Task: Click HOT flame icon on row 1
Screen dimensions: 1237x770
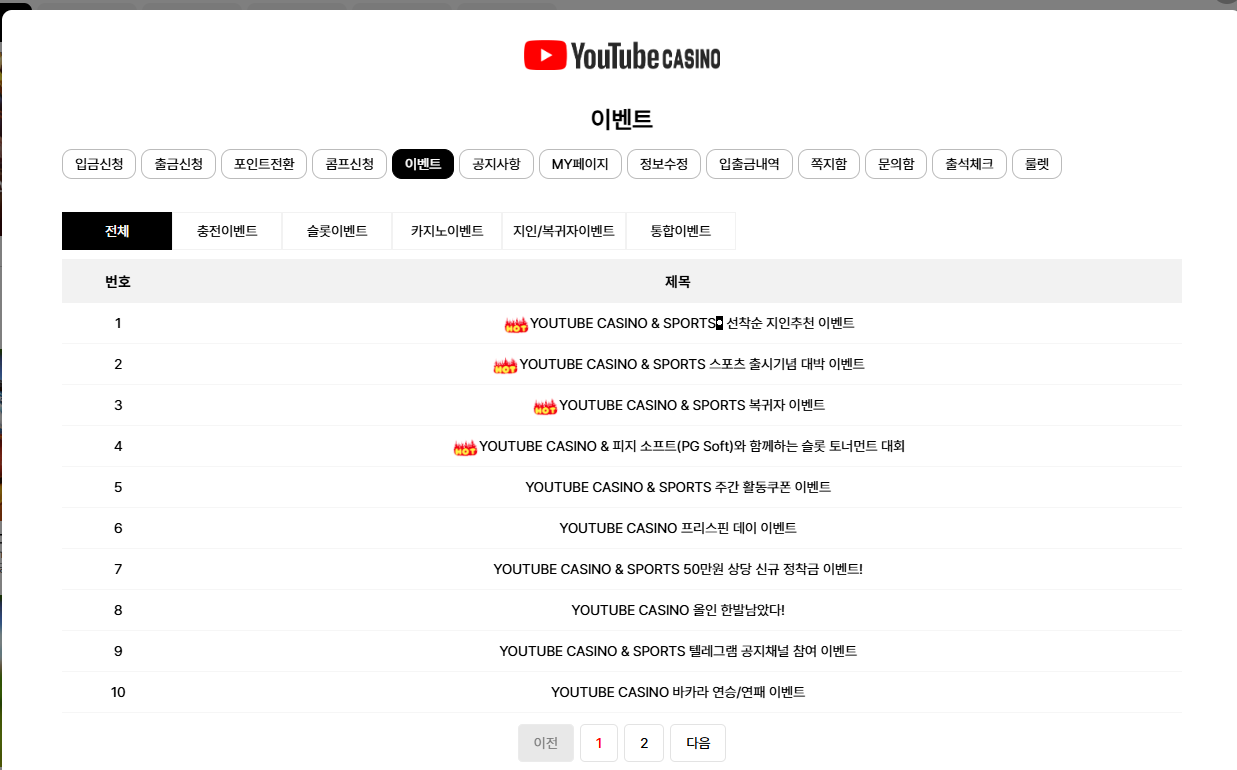Action: pos(516,324)
